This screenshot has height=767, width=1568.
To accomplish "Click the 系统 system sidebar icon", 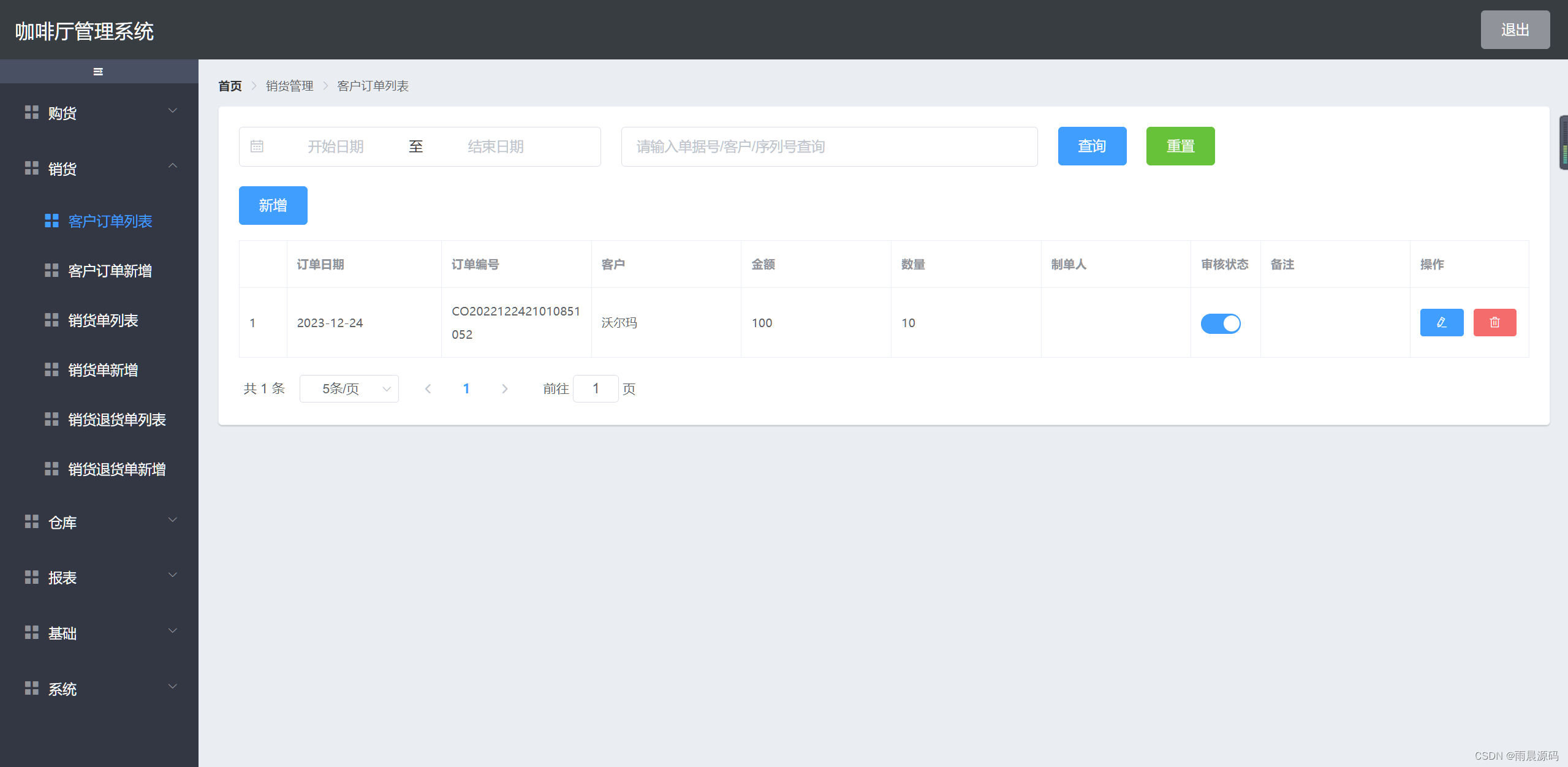I will click(32, 688).
